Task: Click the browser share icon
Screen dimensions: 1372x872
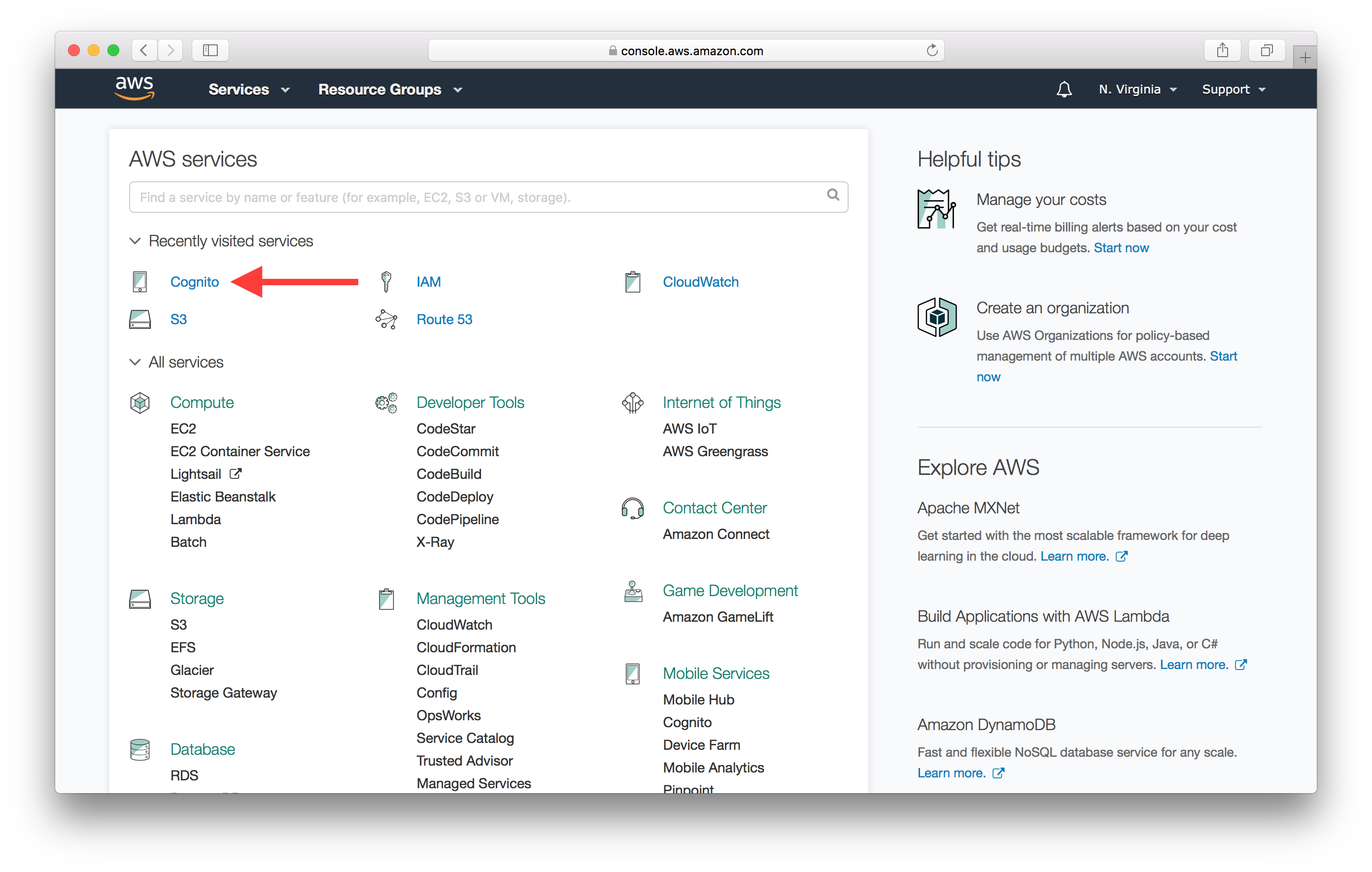Action: 1222,50
